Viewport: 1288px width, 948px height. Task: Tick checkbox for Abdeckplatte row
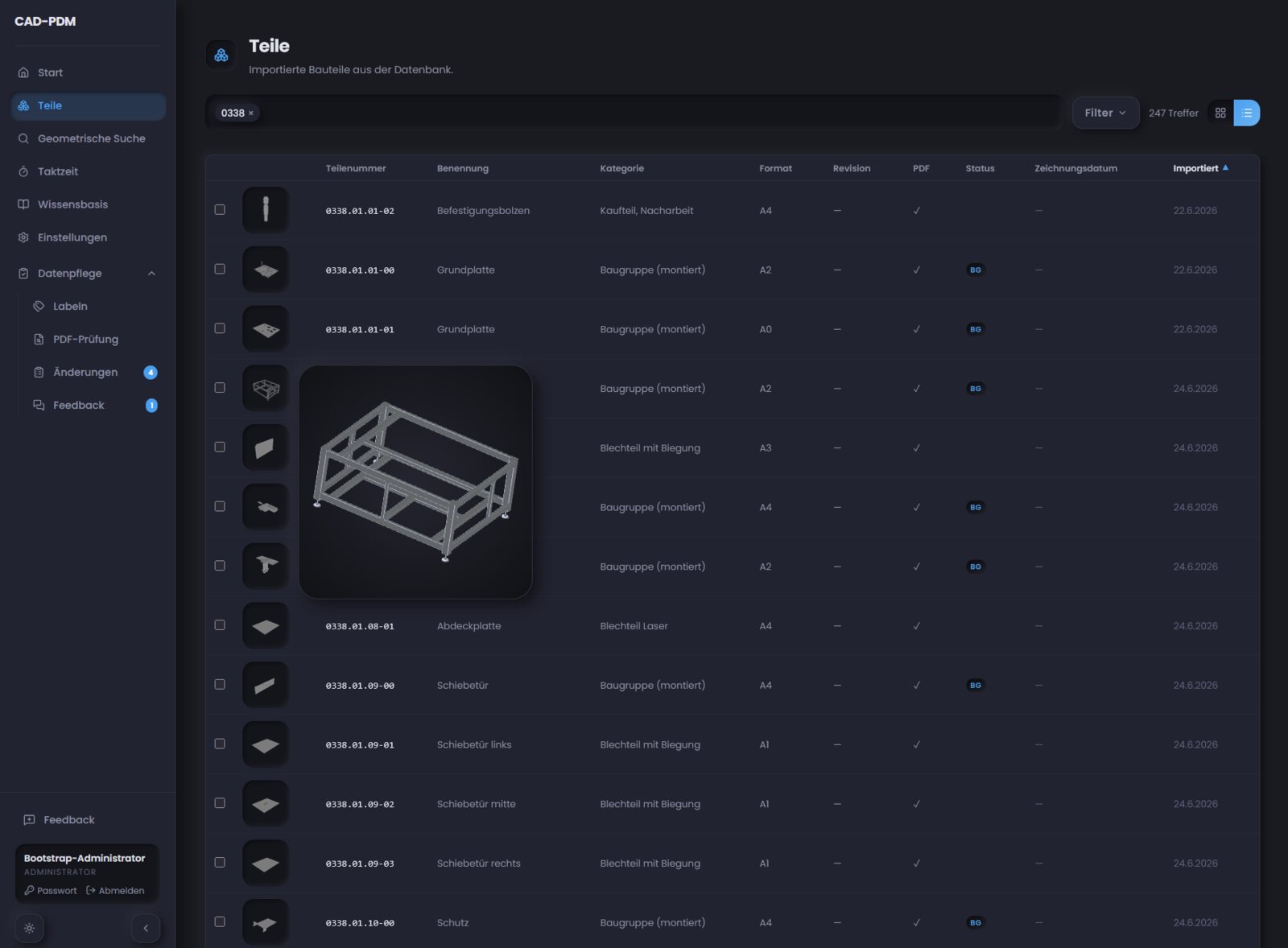point(220,625)
